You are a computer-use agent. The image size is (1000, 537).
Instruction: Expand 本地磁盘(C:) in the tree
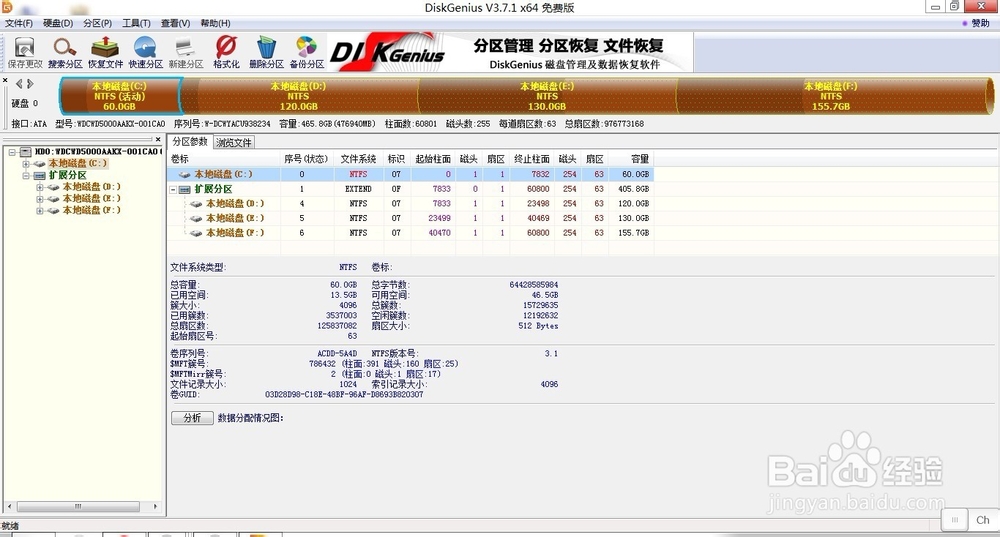[x=26, y=164]
